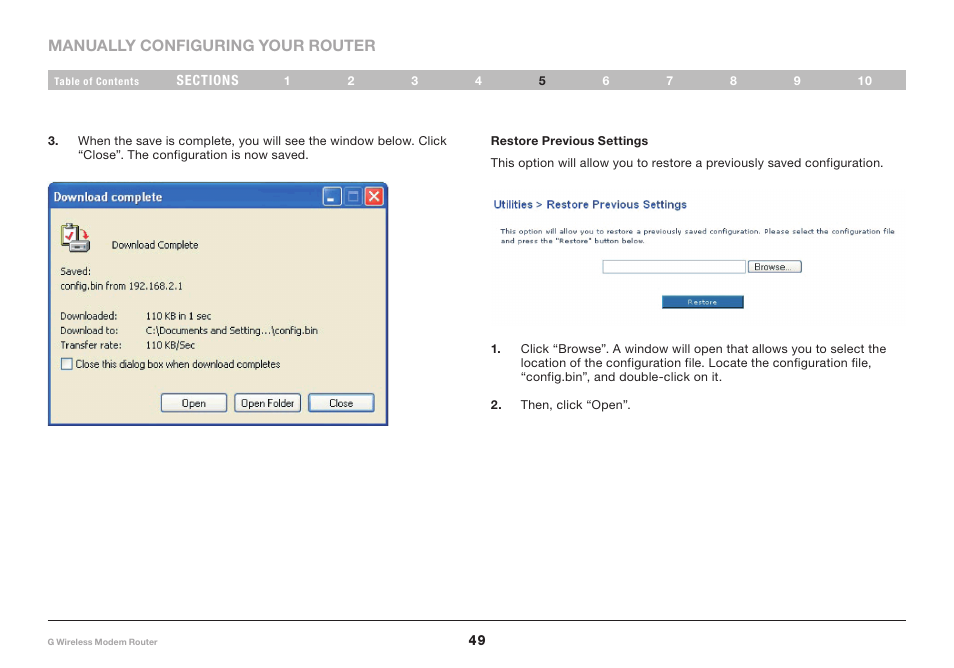
Task: Go to section 1 in navigation bar
Action: tap(287, 81)
